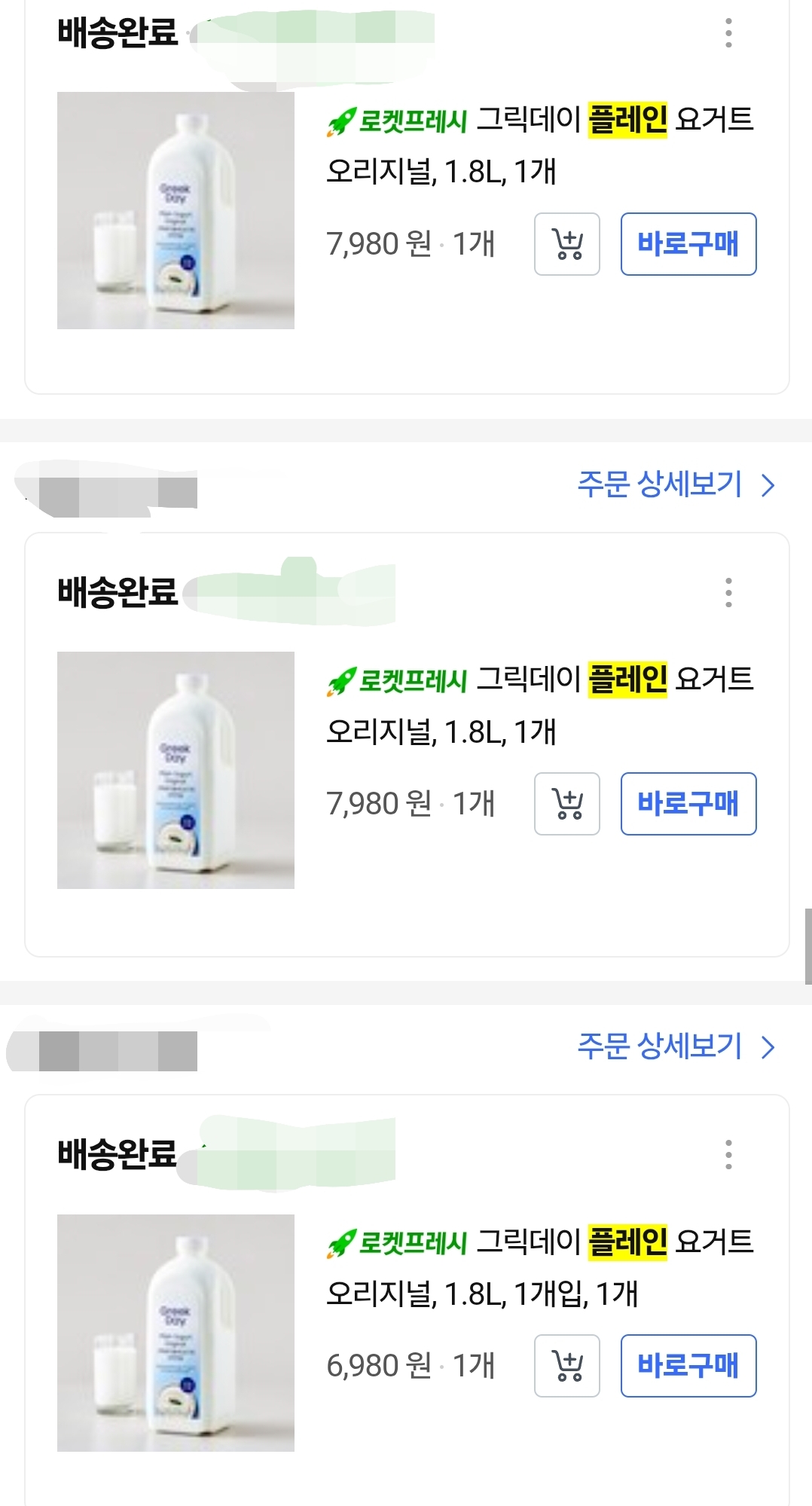Open more options for first order card

pyautogui.click(x=728, y=33)
